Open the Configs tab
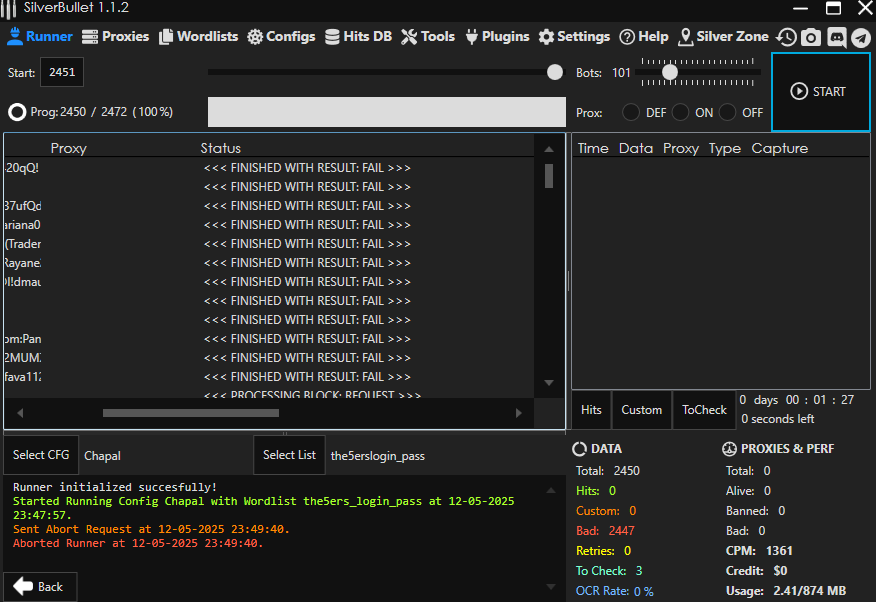 281,36
